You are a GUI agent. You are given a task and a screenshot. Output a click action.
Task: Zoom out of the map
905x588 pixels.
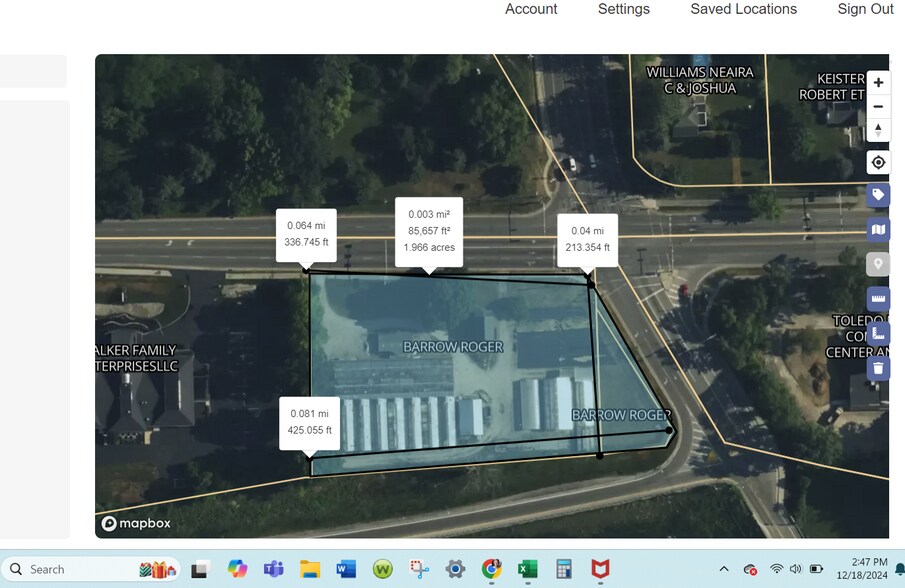pyautogui.click(x=878, y=107)
